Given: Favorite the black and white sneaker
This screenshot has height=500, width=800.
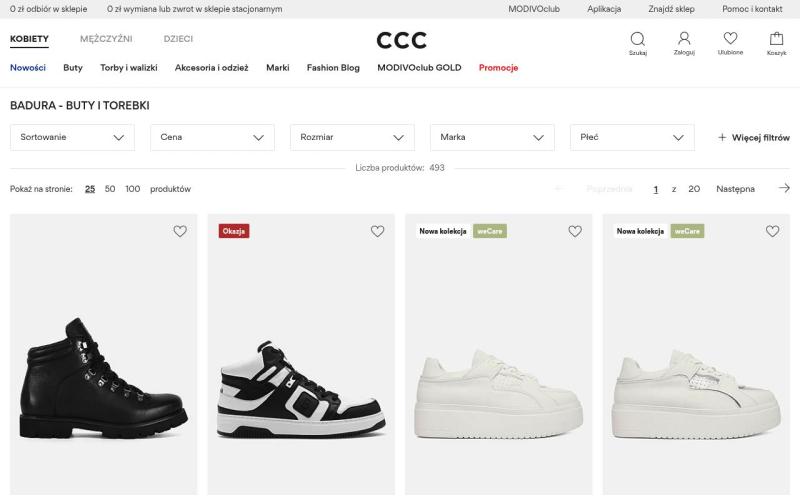Looking at the screenshot, I should [377, 231].
